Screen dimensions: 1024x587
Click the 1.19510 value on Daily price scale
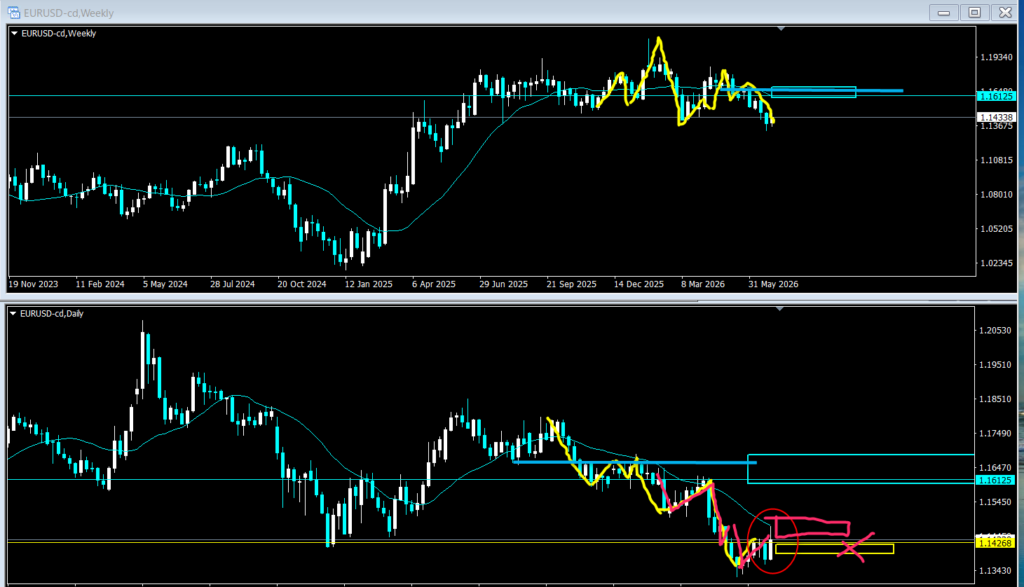(995, 365)
